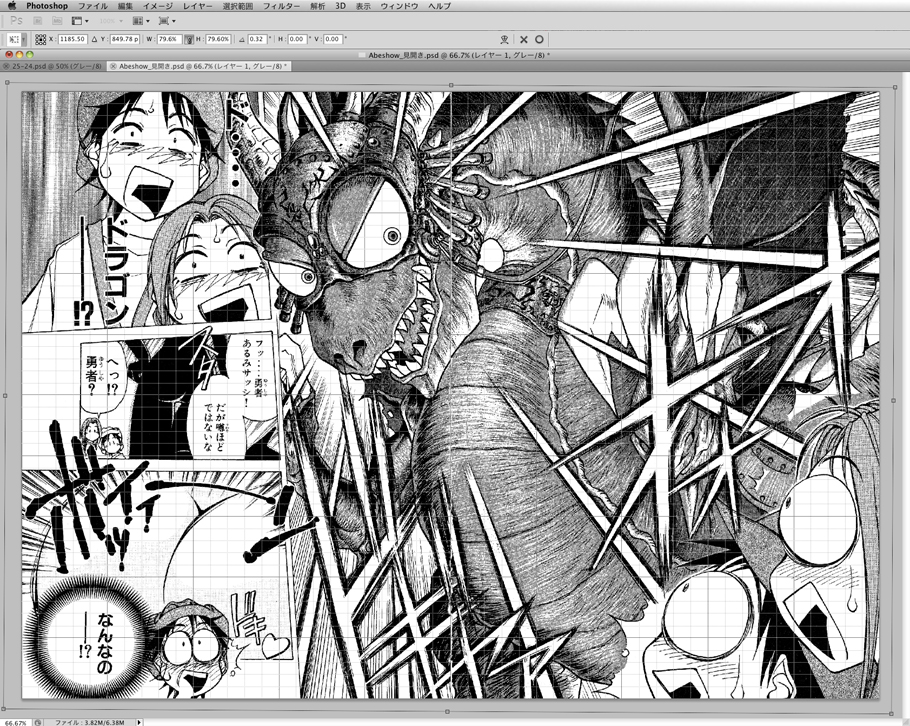Open the zoom level 100% dropdown
This screenshot has height=726, width=910.
pos(111,21)
